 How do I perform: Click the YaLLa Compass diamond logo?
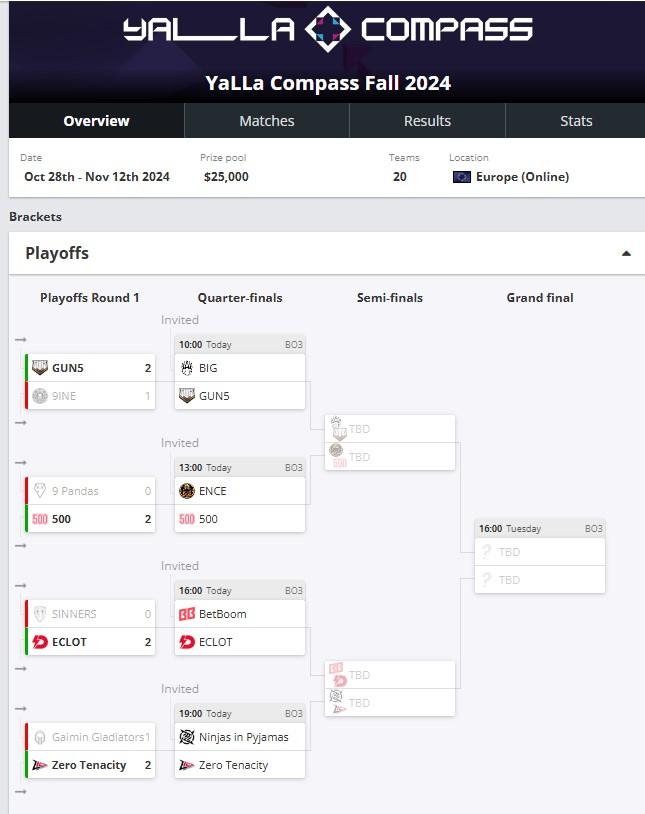point(328,29)
